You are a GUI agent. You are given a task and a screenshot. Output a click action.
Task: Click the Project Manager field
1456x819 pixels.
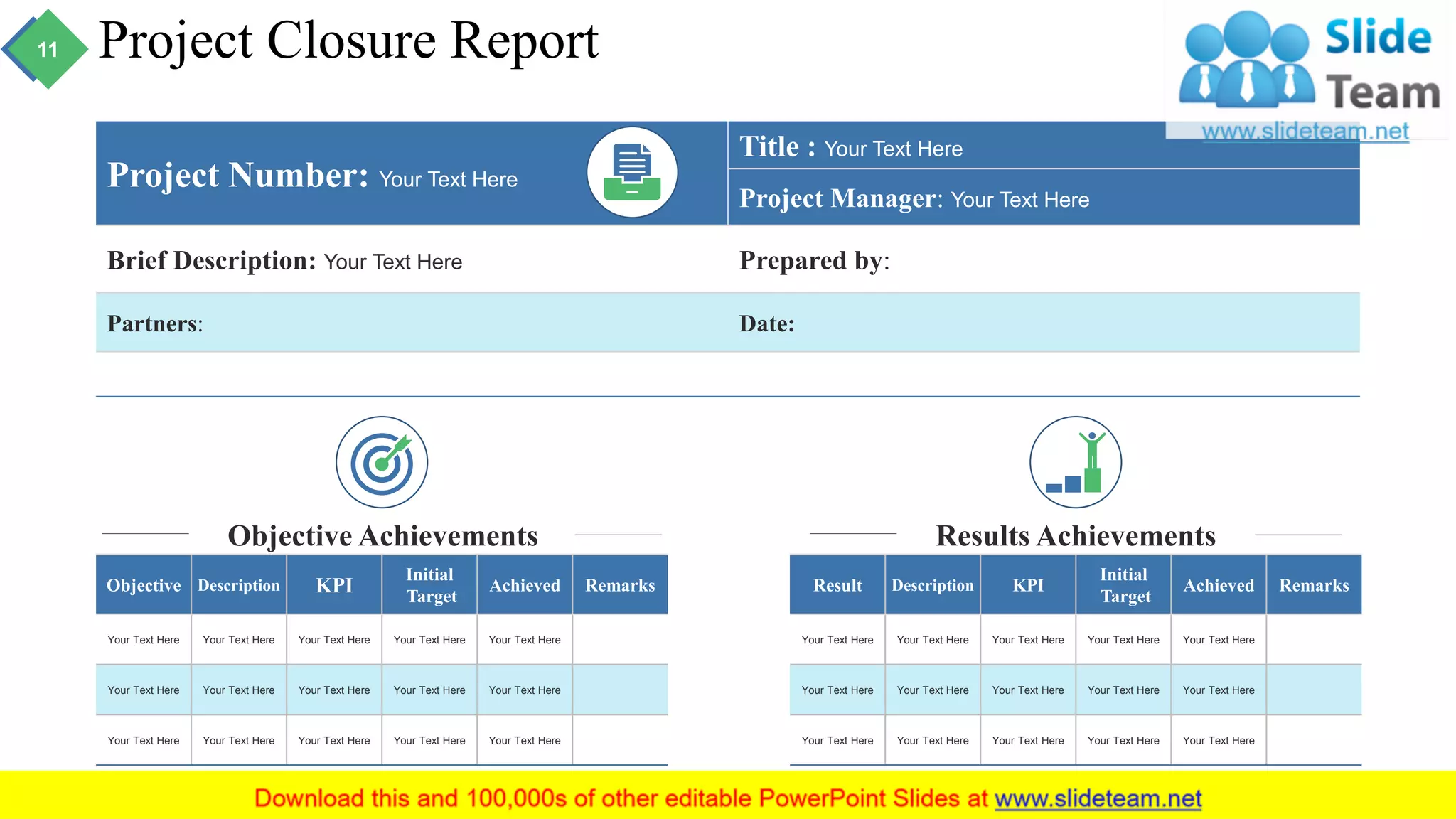click(1019, 200)
